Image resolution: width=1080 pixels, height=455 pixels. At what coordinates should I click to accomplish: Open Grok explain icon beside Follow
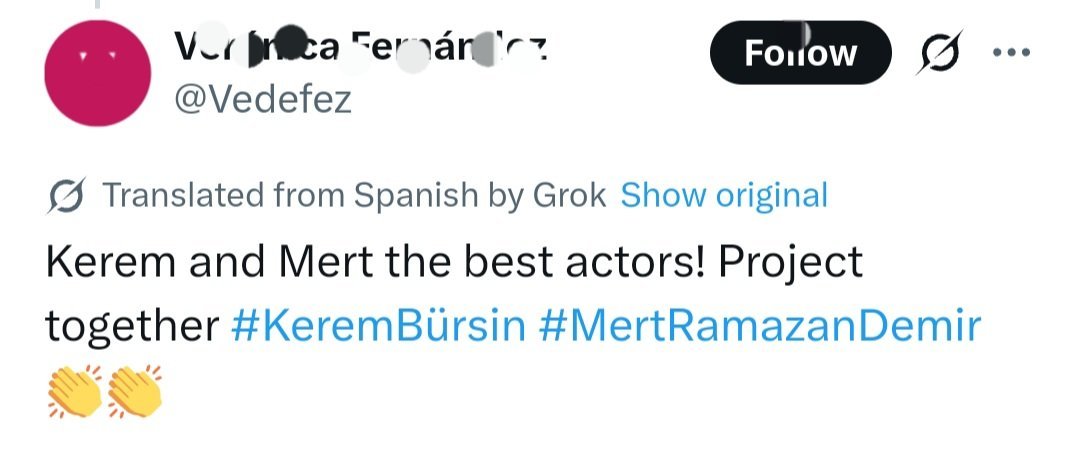(936, 52)
